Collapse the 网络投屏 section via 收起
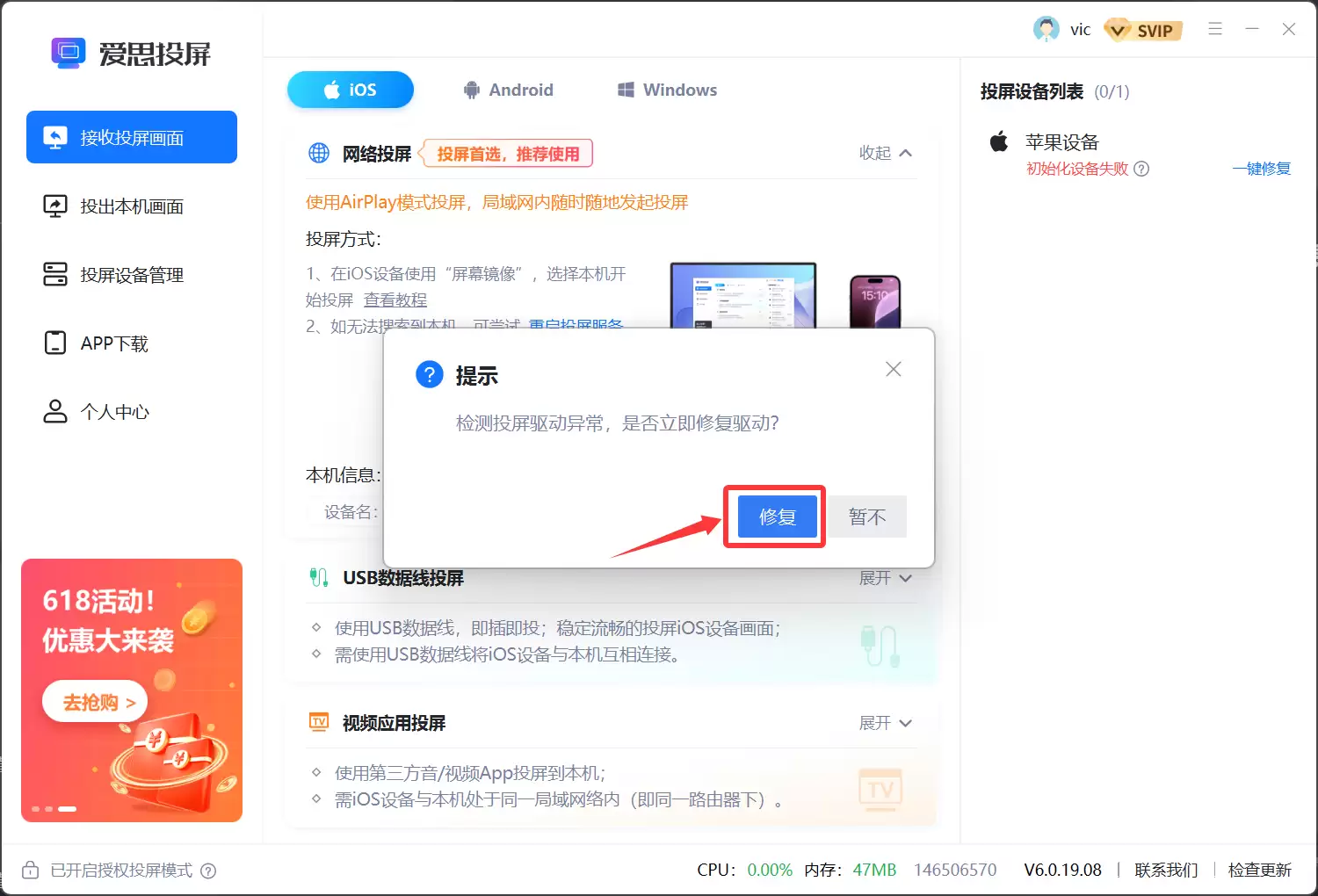 885,153
